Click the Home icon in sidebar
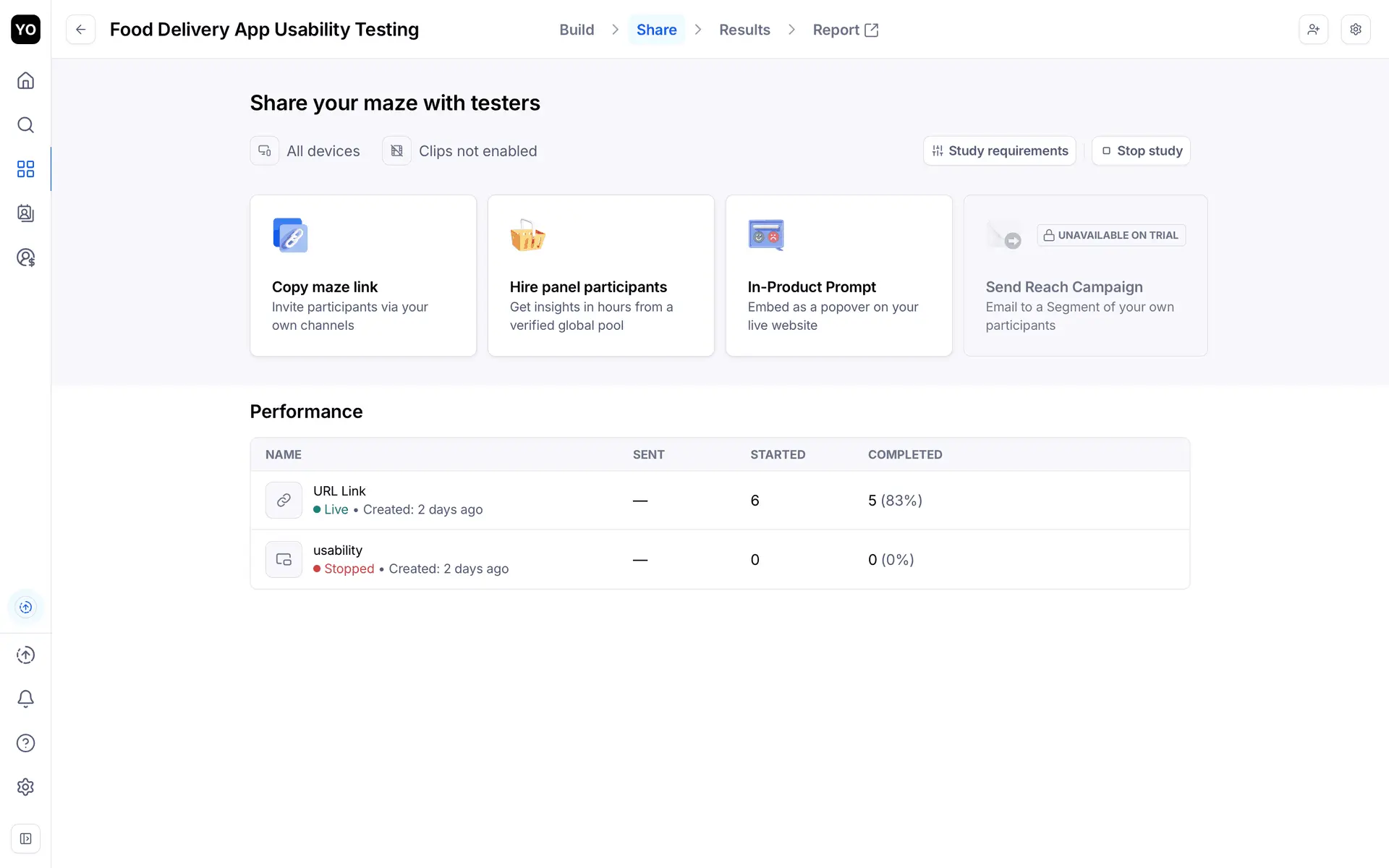This screenshot has height=868, width=1389. pyautogui.click(x=25, y=80)
